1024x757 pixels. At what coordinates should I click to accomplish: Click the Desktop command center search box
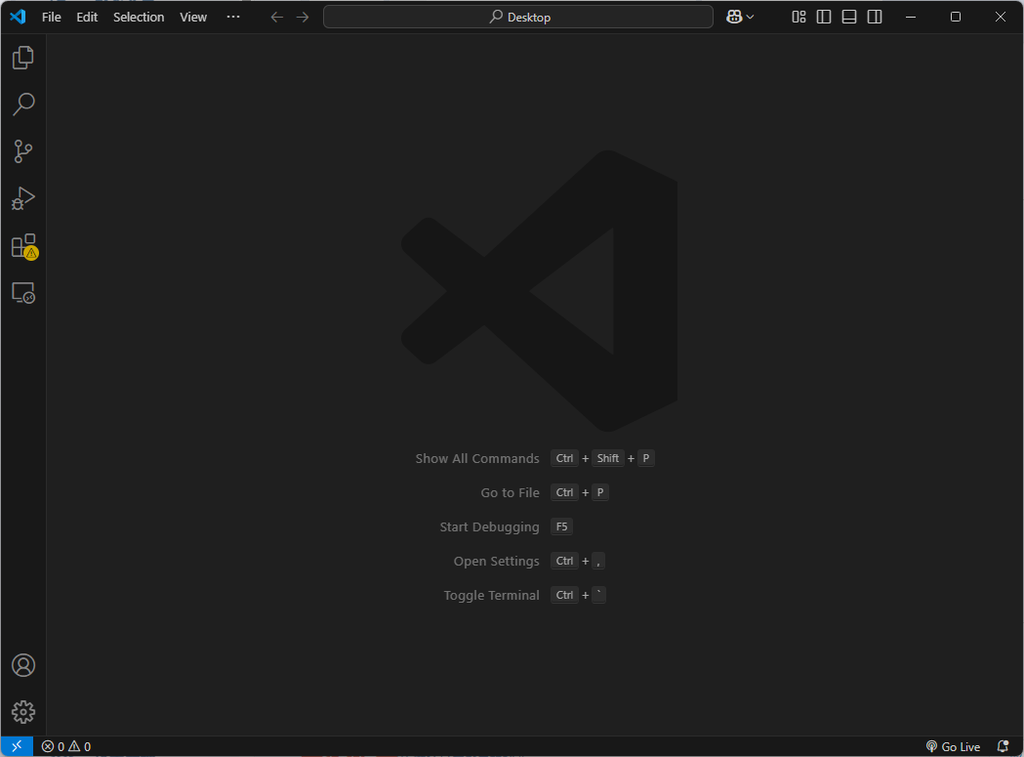tap(518, 16)
